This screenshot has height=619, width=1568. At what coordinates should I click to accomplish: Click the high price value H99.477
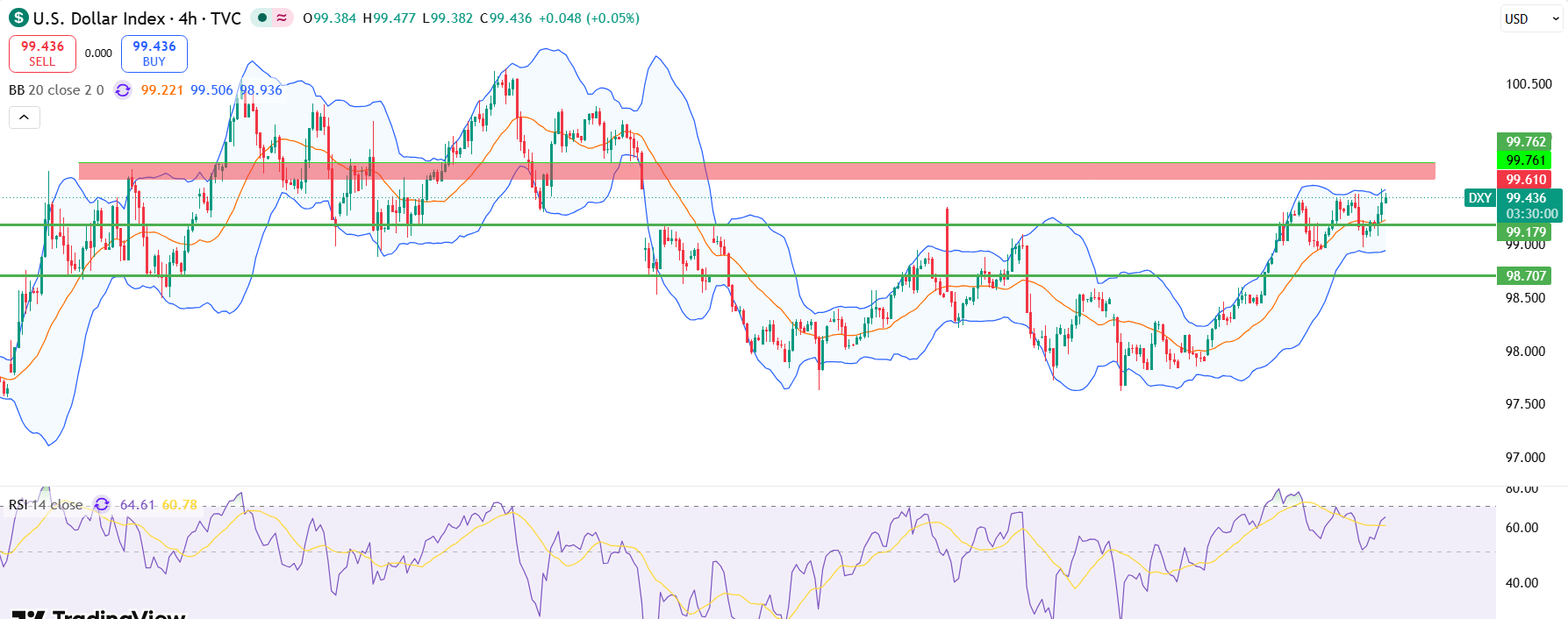[390, 18]
